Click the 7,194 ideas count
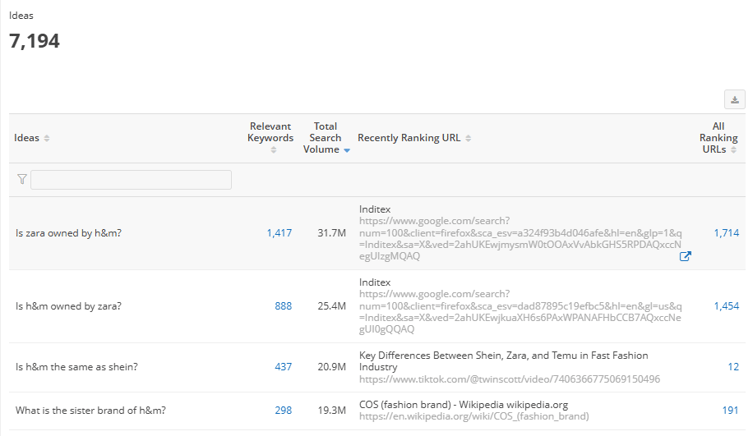Image resolution: width=753 pixels, height=436 pixels. (x=34, y=41)
